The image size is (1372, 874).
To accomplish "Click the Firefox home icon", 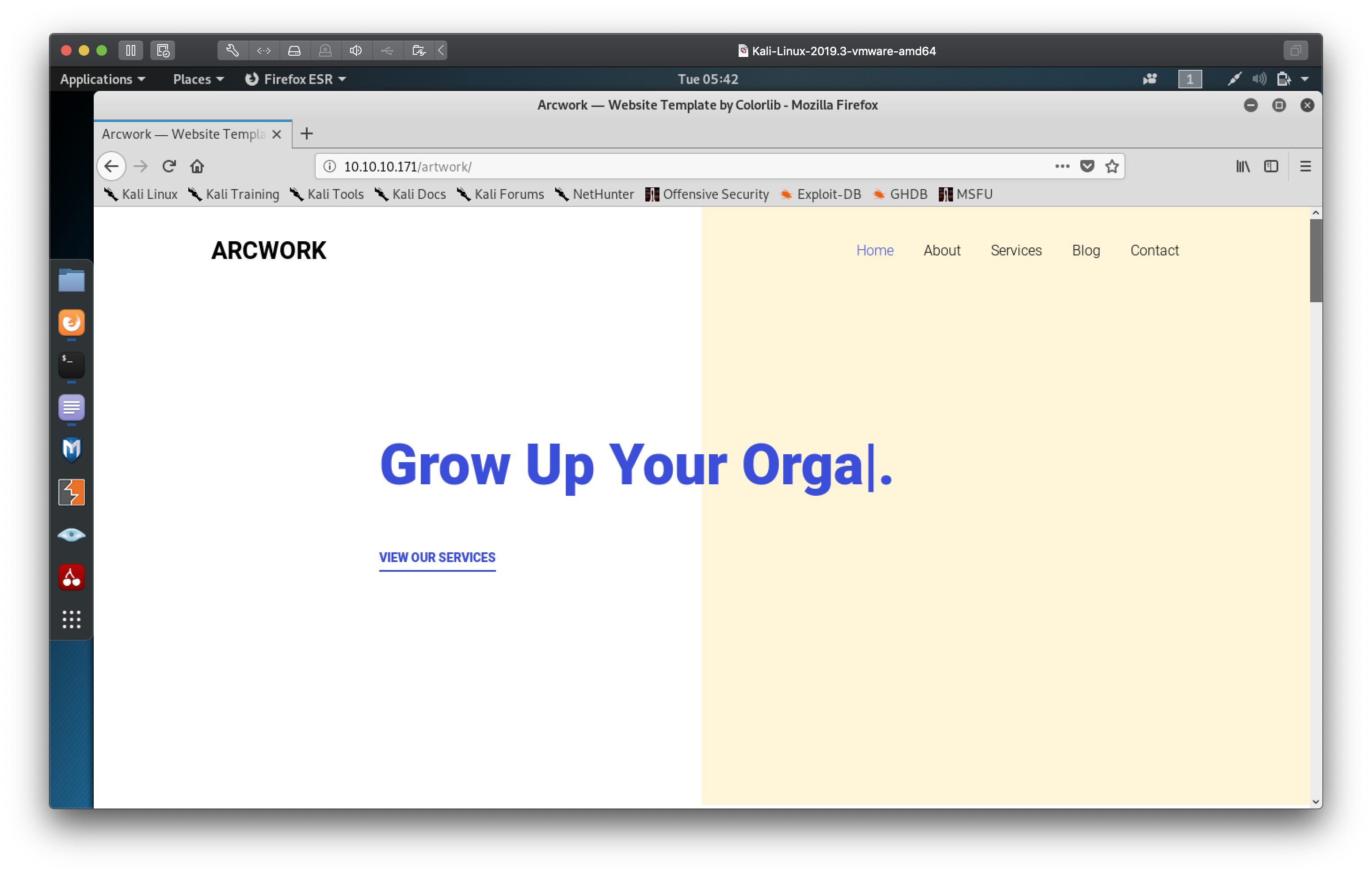I will 197,167.
